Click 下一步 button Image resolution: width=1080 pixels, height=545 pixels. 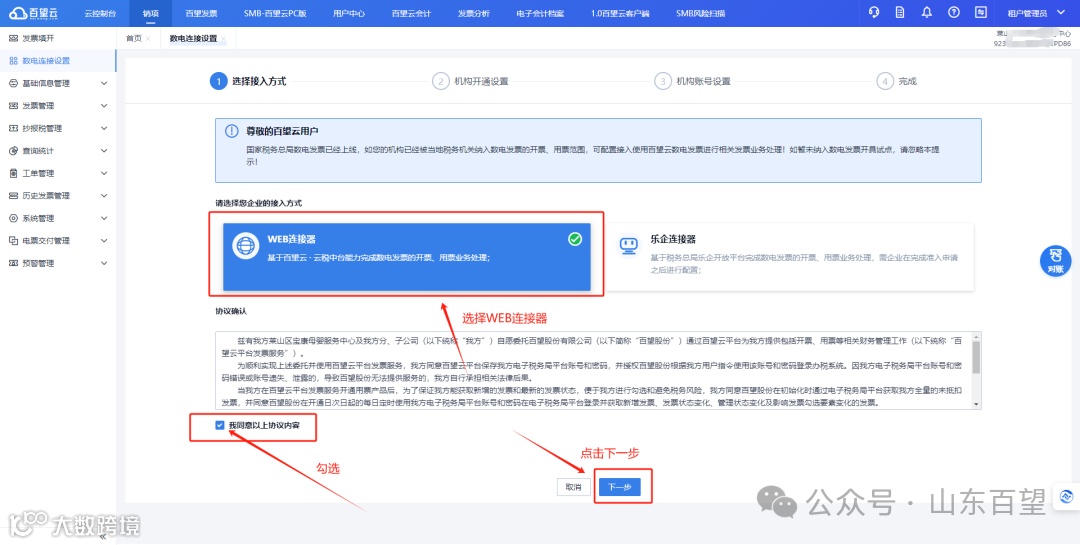coord(619,487)
